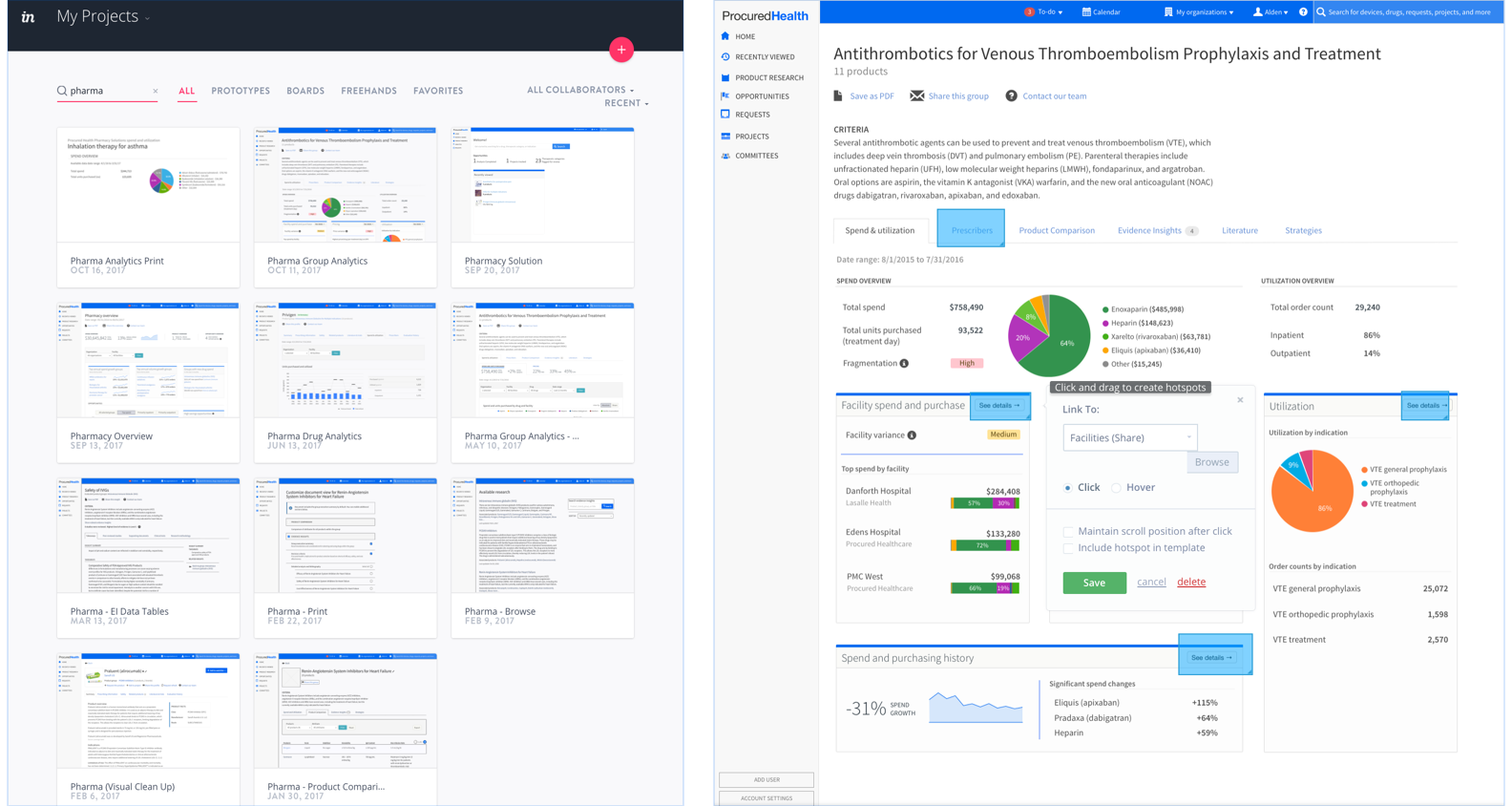
Task: Switch to the Product Comparison tab
Action: tap(1056, 230)
